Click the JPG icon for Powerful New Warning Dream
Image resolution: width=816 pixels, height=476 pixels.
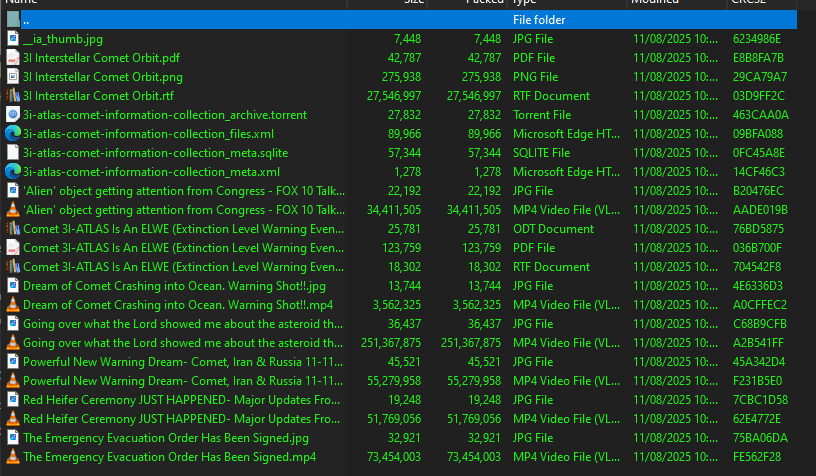coord(13,362)
